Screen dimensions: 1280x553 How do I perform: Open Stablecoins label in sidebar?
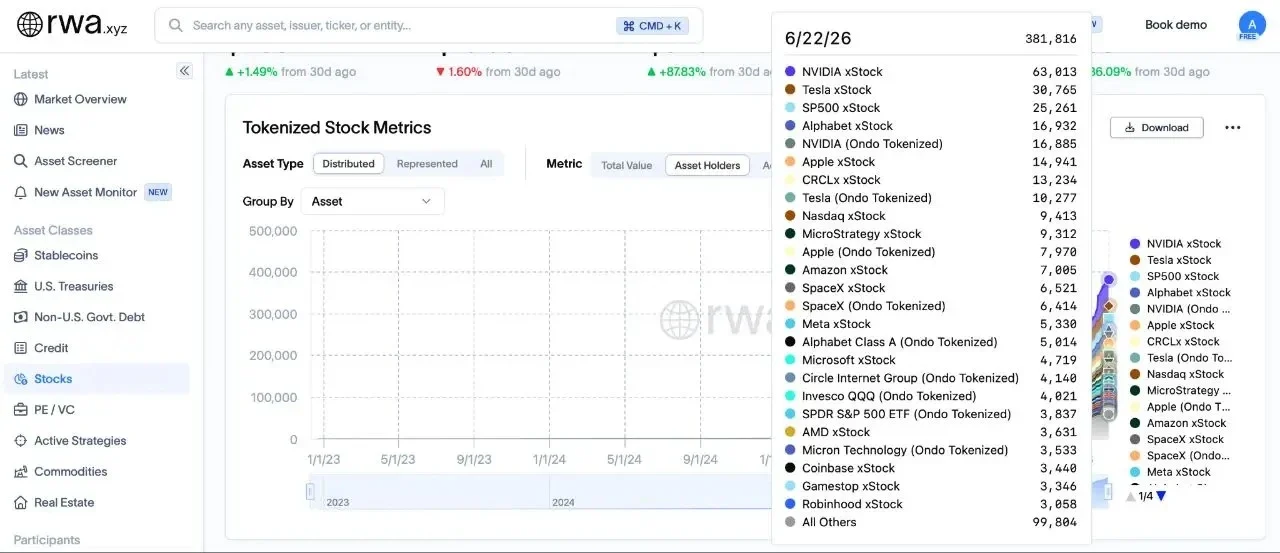66,255
